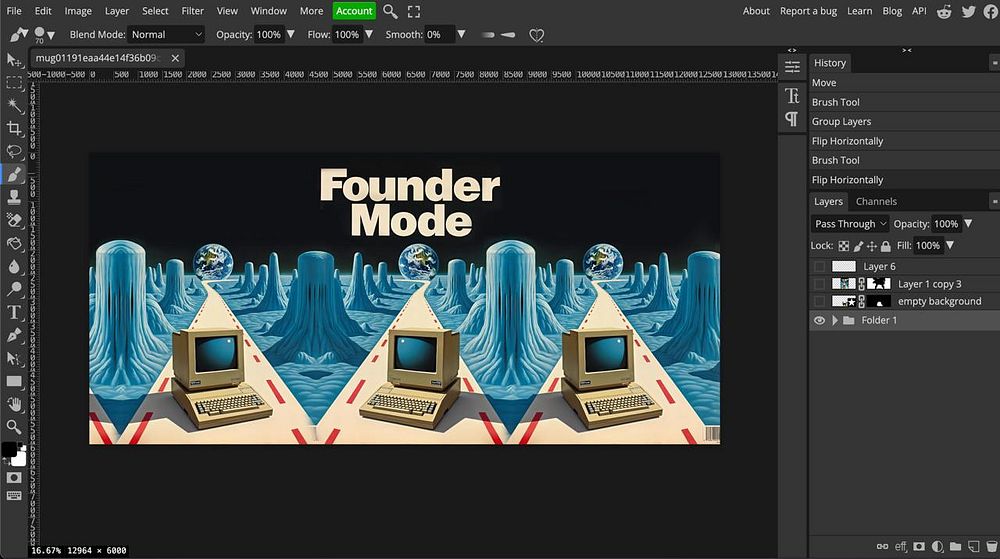Toggle fullscreen mode icon
The width and height of the screenshot is (1000, 559).
point(414,11)
